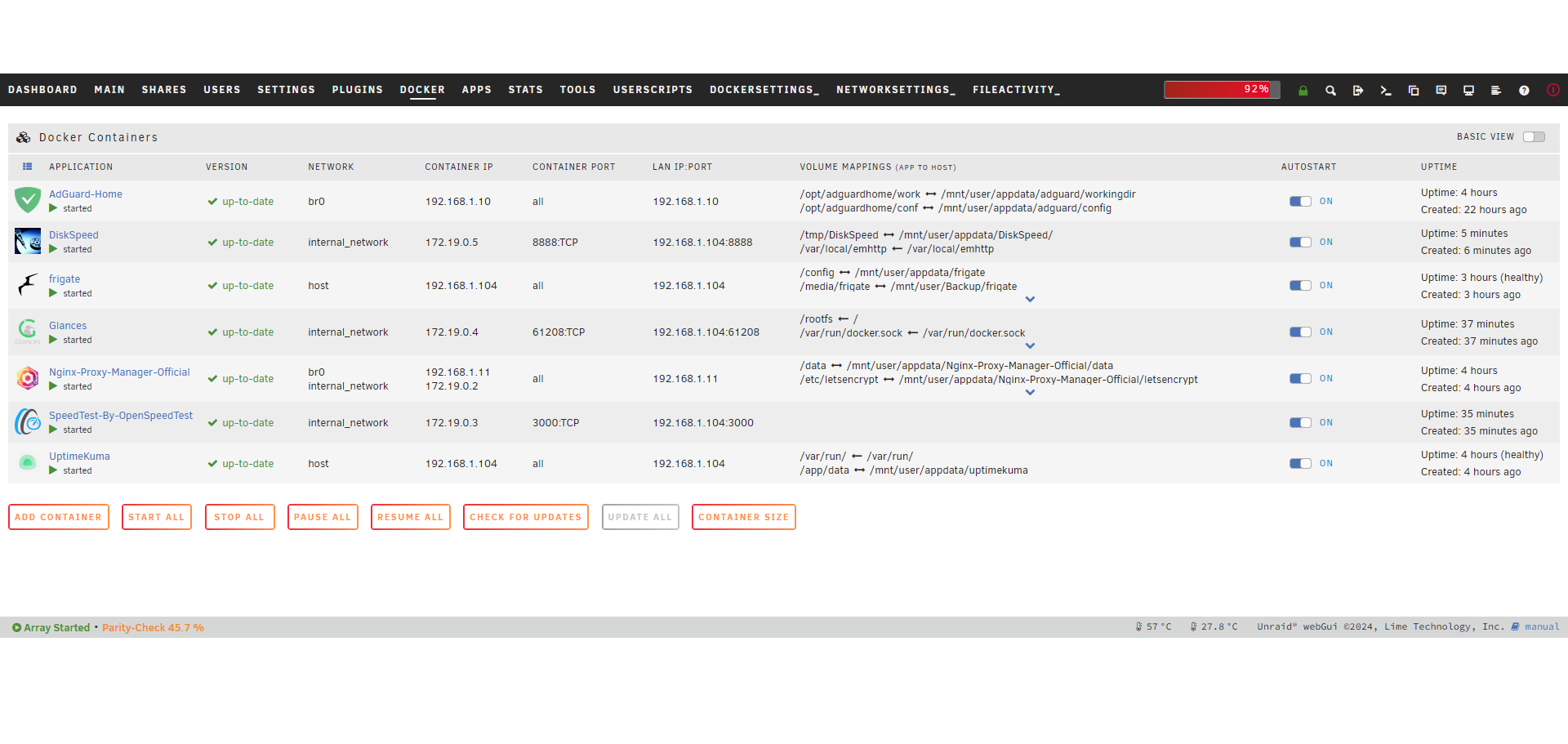Toggle autostart for SpeedTest-By-OpenSpeedTest
The width and height of the screenshot is (1568, 744).
point(1300,423)
